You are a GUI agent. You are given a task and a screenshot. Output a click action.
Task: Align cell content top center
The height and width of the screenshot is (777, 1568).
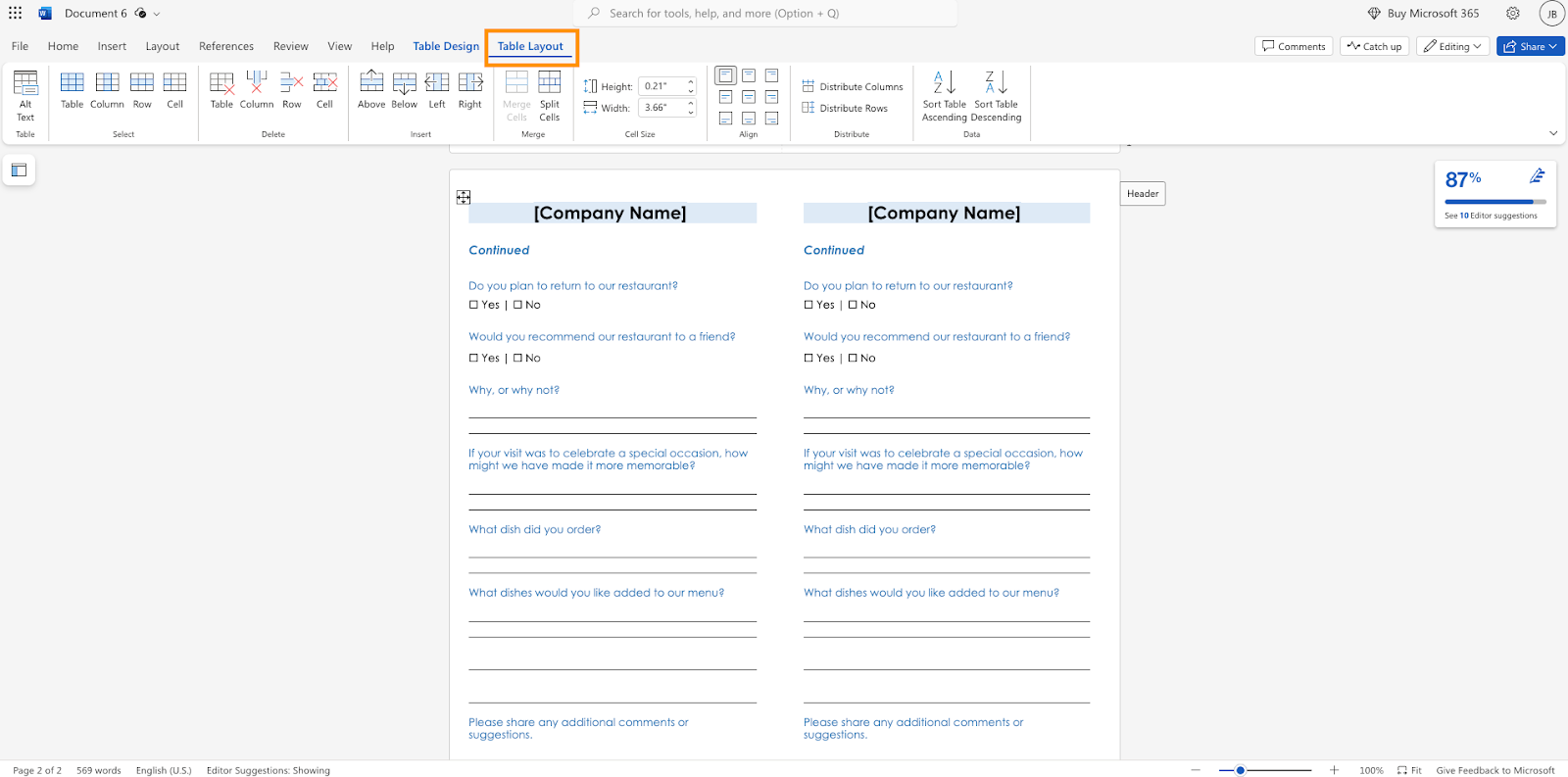(x=749, y=75)
